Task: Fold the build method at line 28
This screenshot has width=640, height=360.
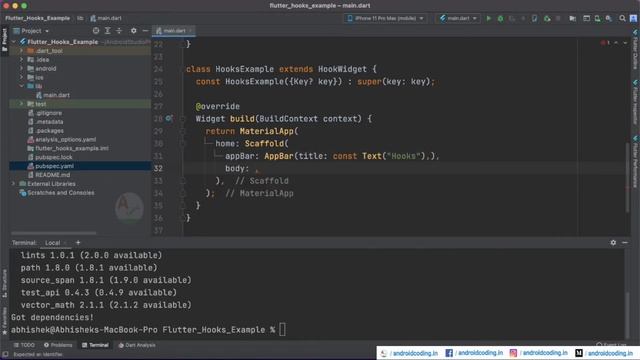Action: point(182,119)
